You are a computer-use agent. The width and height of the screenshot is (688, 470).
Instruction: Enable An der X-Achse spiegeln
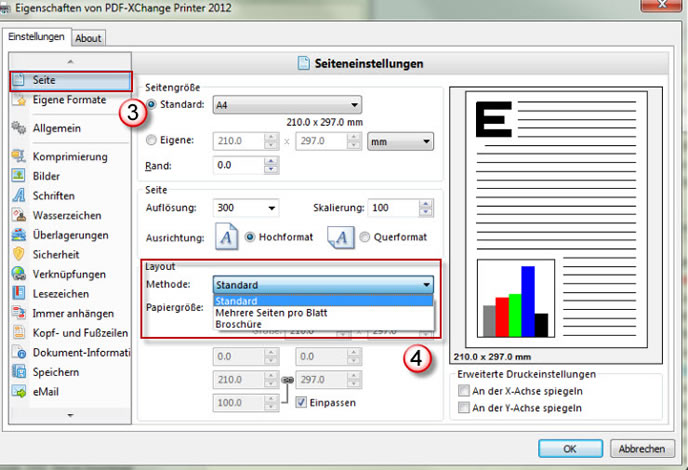click(x=463, y=391)
